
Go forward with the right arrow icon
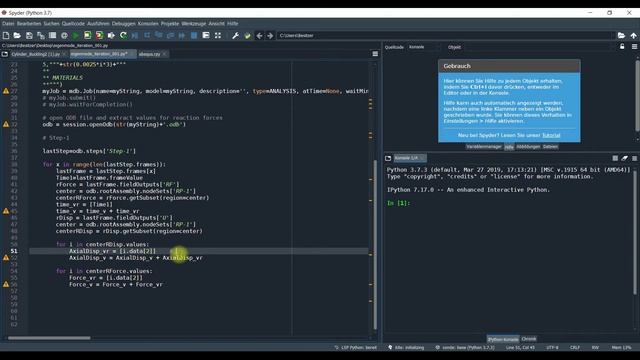click(270, 36)
